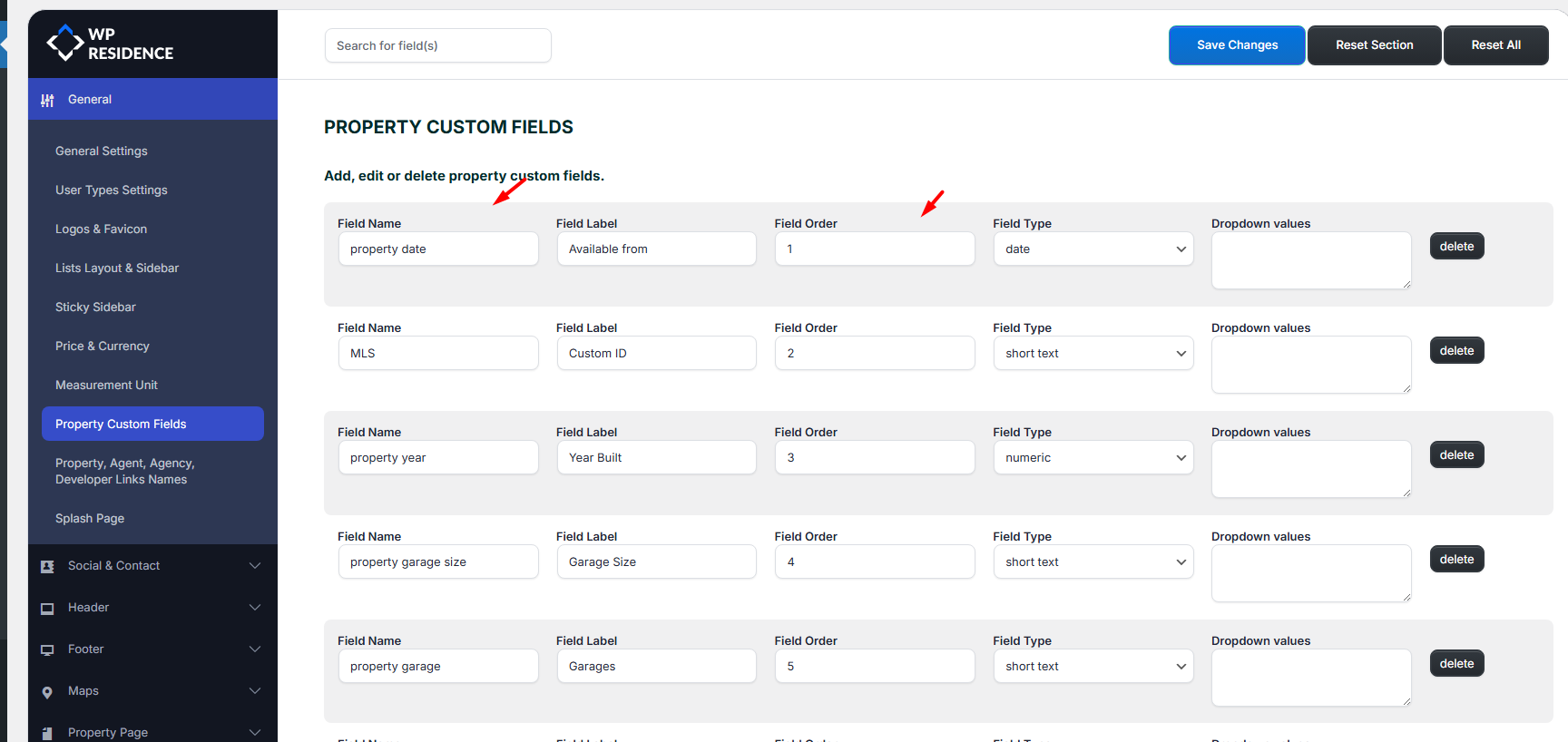Expand the Maps section chevron

(255, 691)
